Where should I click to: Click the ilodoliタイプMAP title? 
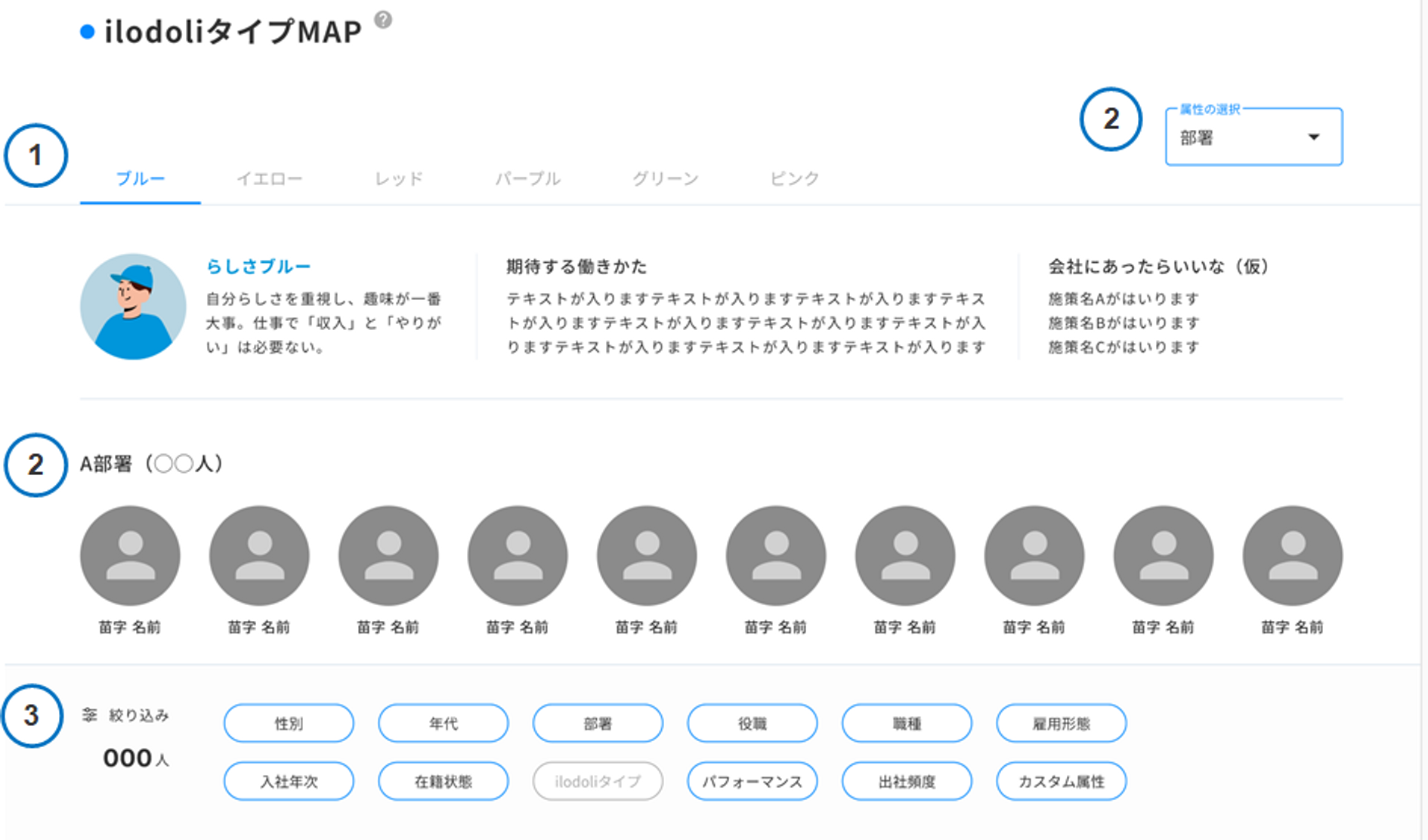[233, 32]
